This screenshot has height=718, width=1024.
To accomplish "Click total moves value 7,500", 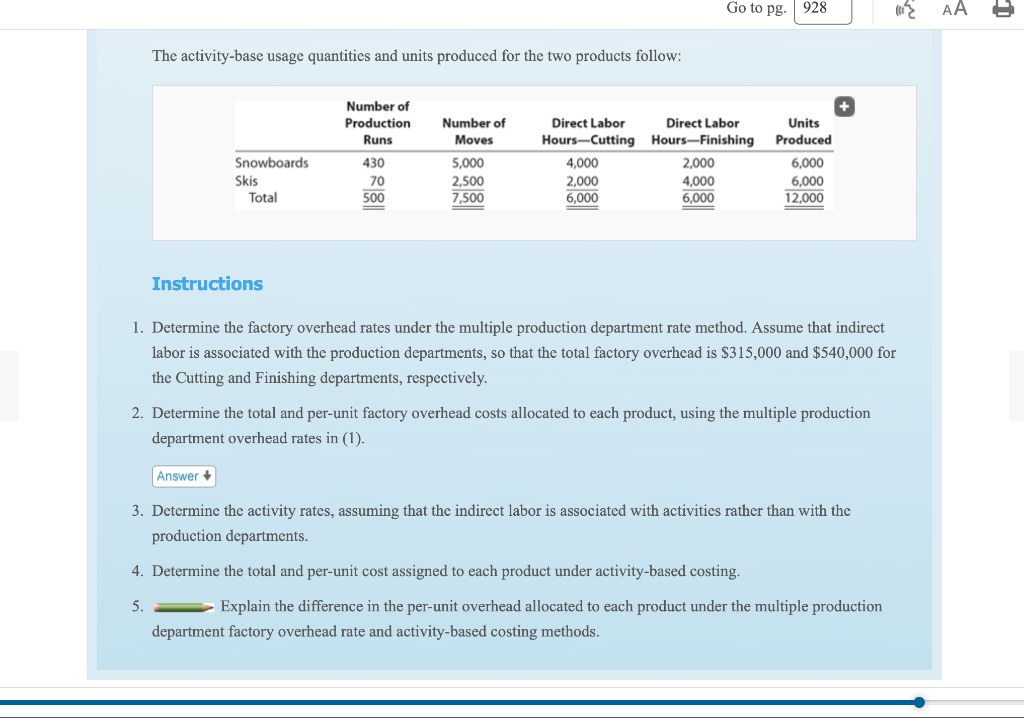I will [468, 197].
